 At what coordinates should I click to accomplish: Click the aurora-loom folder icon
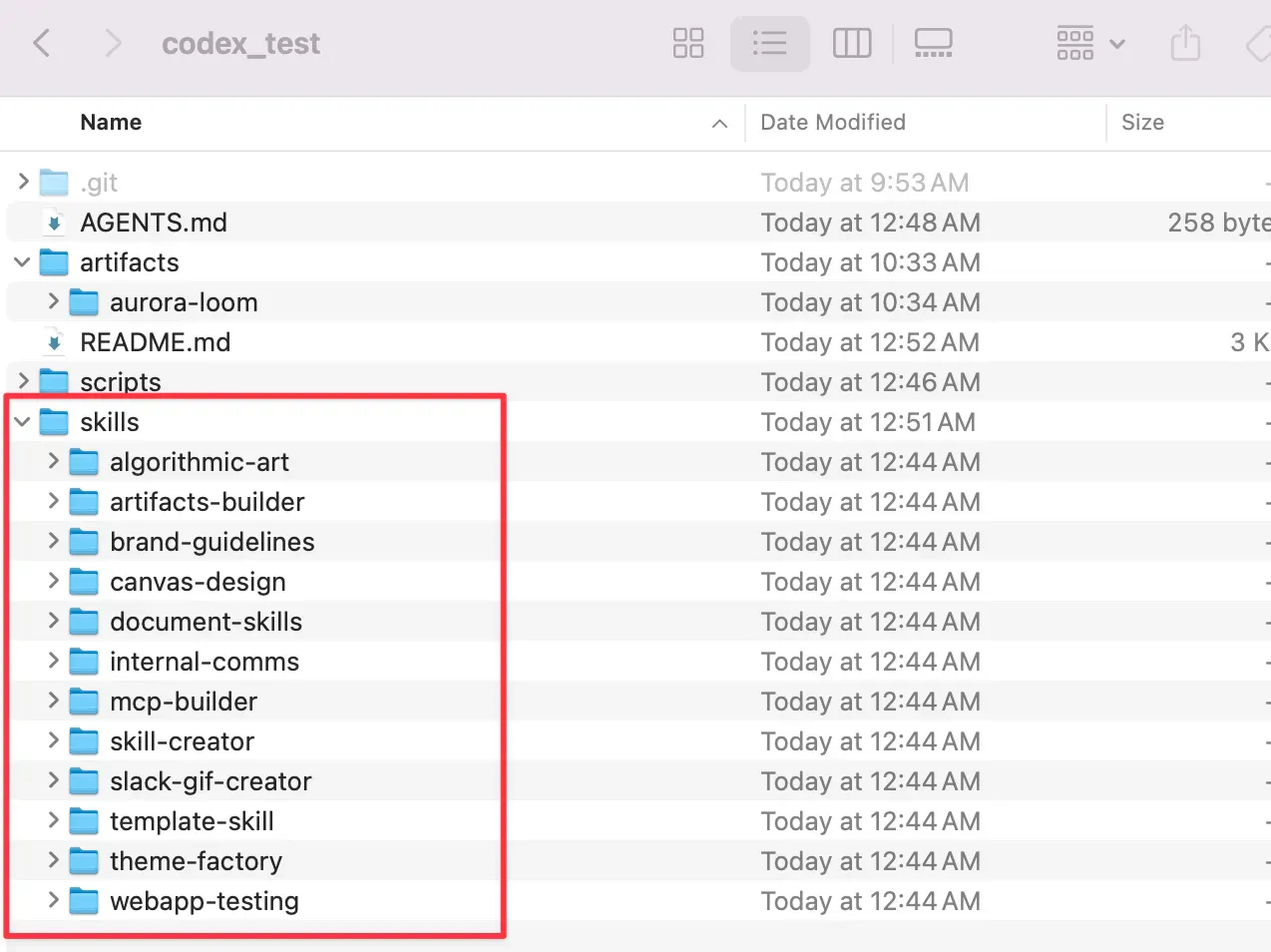[84, 302]
